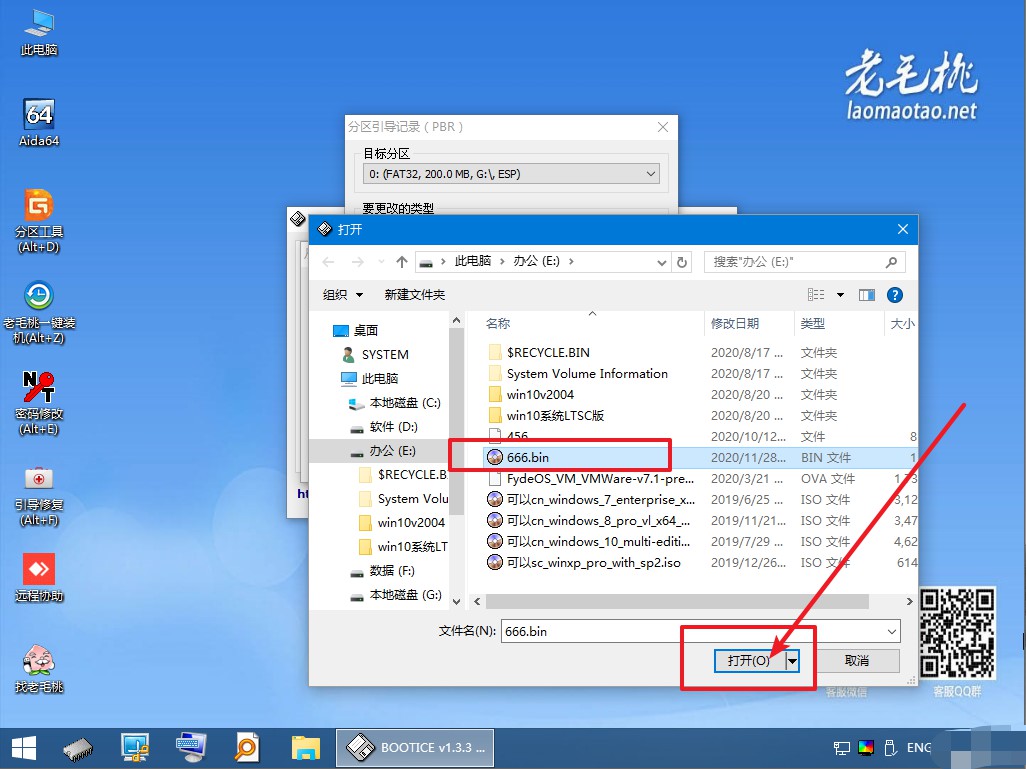Select win10系统LTSC版 folder in file list

(555, 416)
